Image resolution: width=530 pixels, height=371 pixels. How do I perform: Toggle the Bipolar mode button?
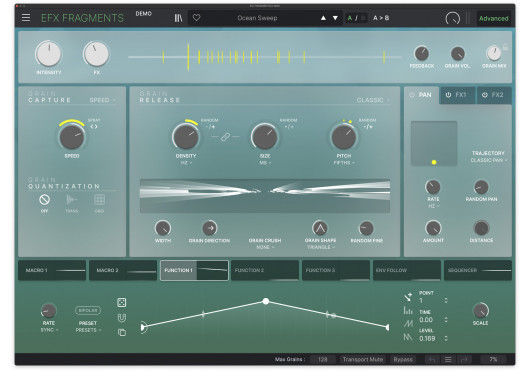pos(88,310)
